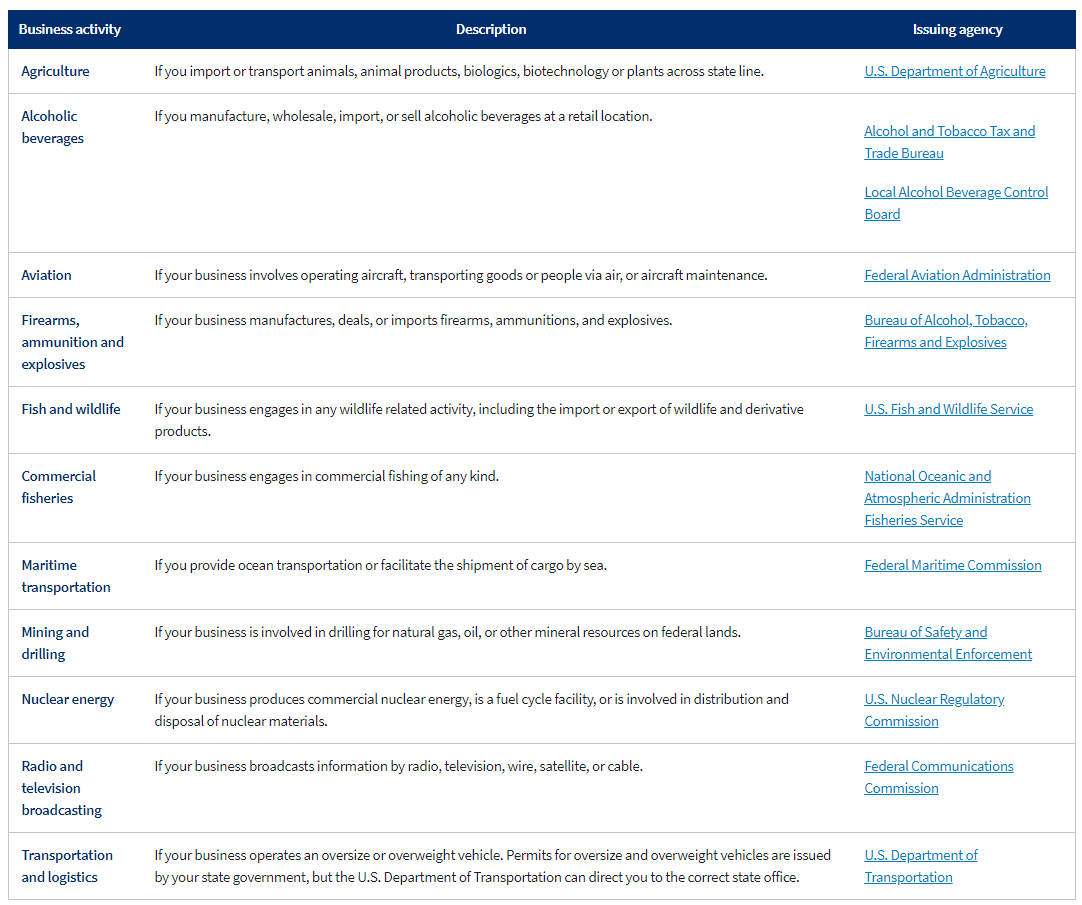1082x905 pixels.
Task: Select the Fish and wildlife row label
Action: (71, 409)
